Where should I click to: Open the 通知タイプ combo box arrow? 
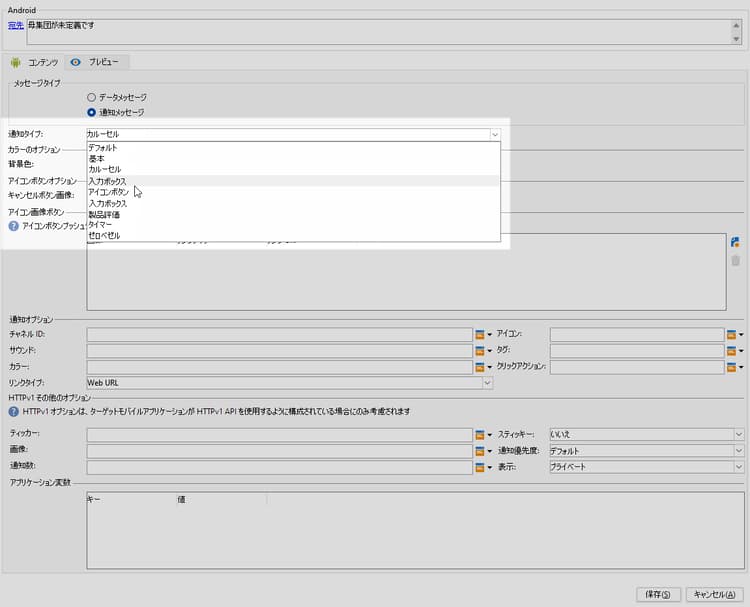(x=495, y=134)
